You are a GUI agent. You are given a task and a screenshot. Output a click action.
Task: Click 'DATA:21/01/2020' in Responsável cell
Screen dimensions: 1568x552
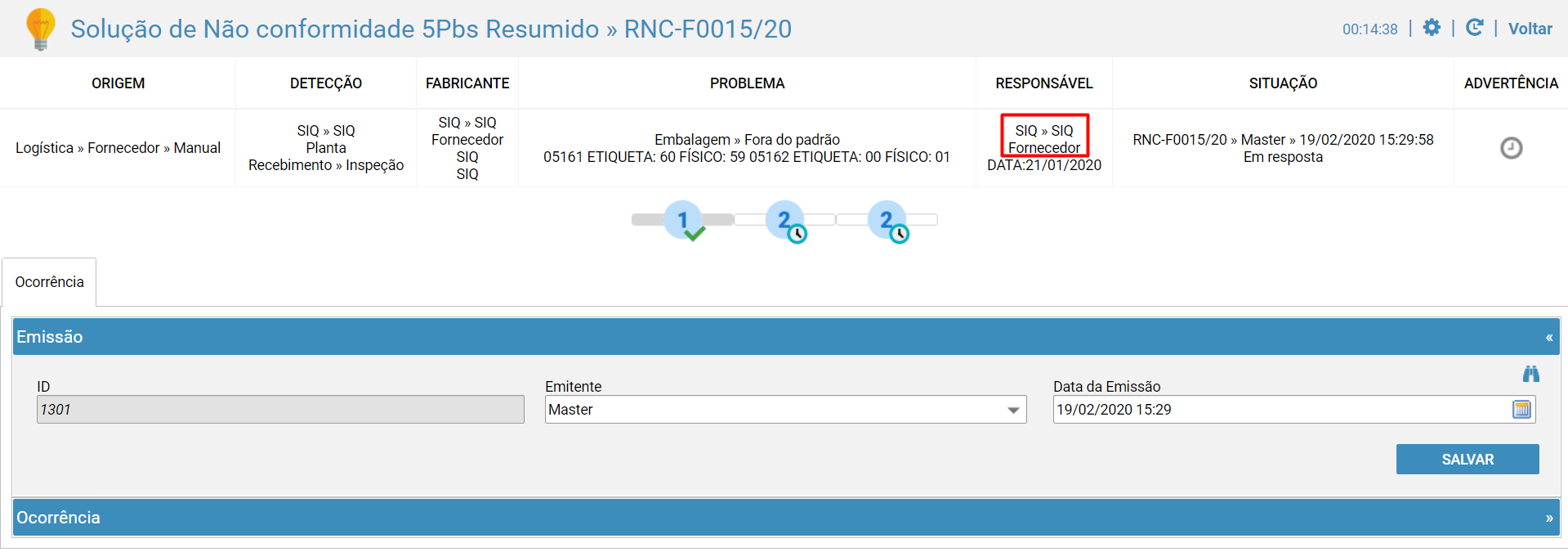(1043, 165)
